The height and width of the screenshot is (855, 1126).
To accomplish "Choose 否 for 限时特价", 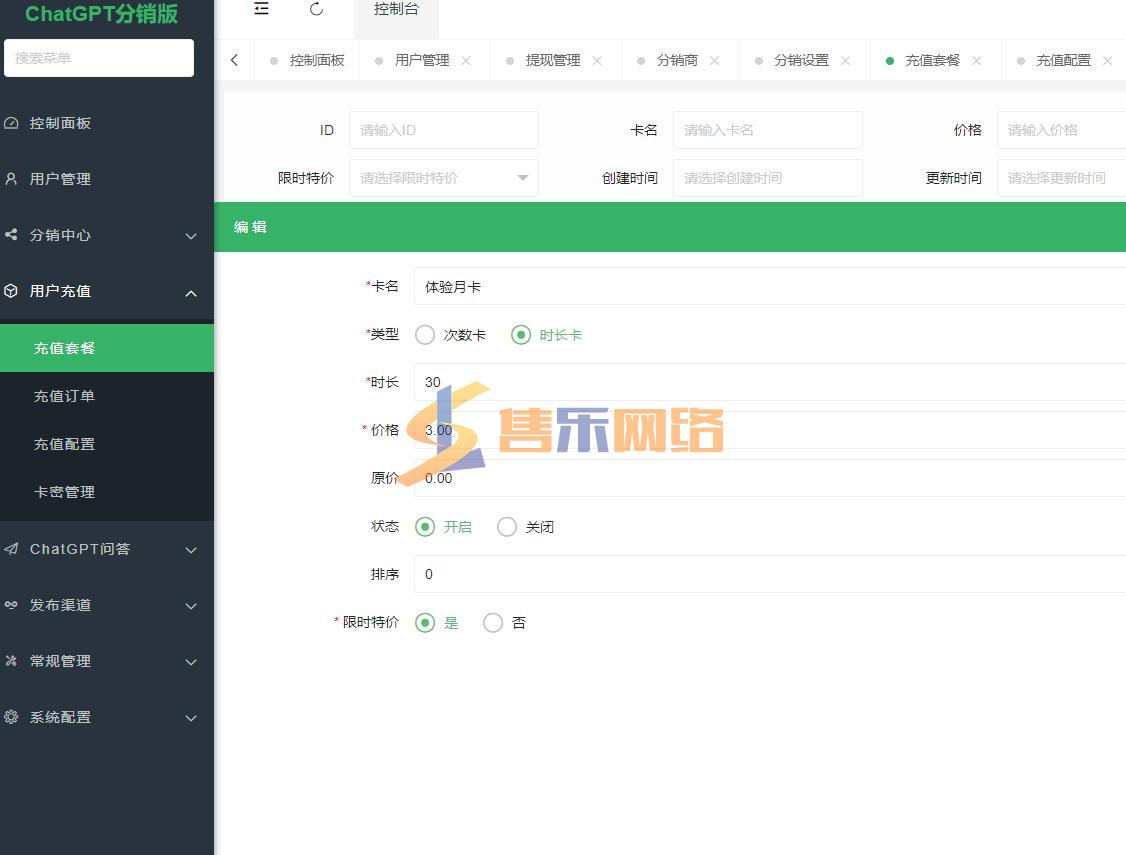I will tap(493, 622).
